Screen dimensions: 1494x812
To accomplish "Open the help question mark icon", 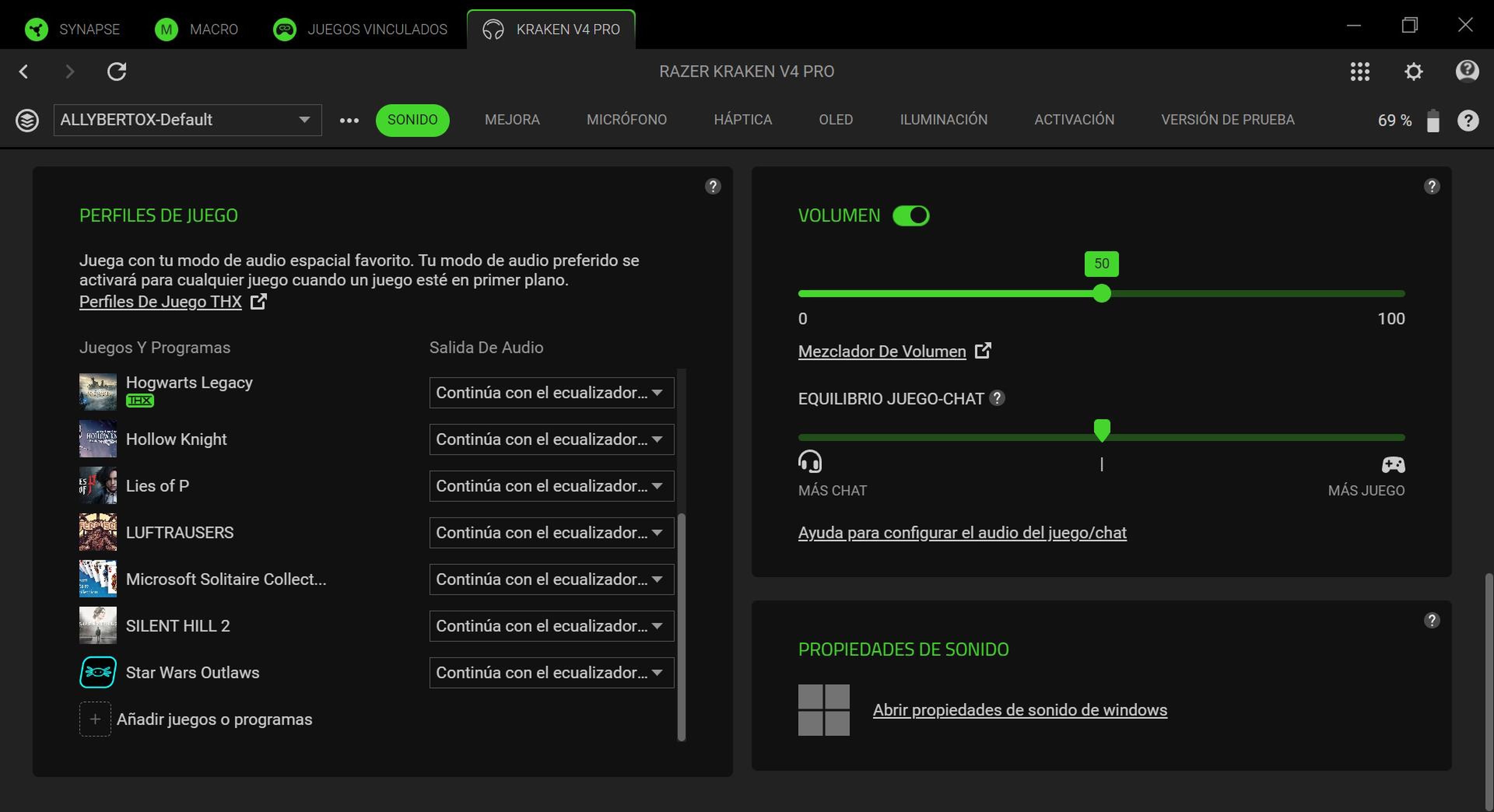I will (x=1468, y=120).
